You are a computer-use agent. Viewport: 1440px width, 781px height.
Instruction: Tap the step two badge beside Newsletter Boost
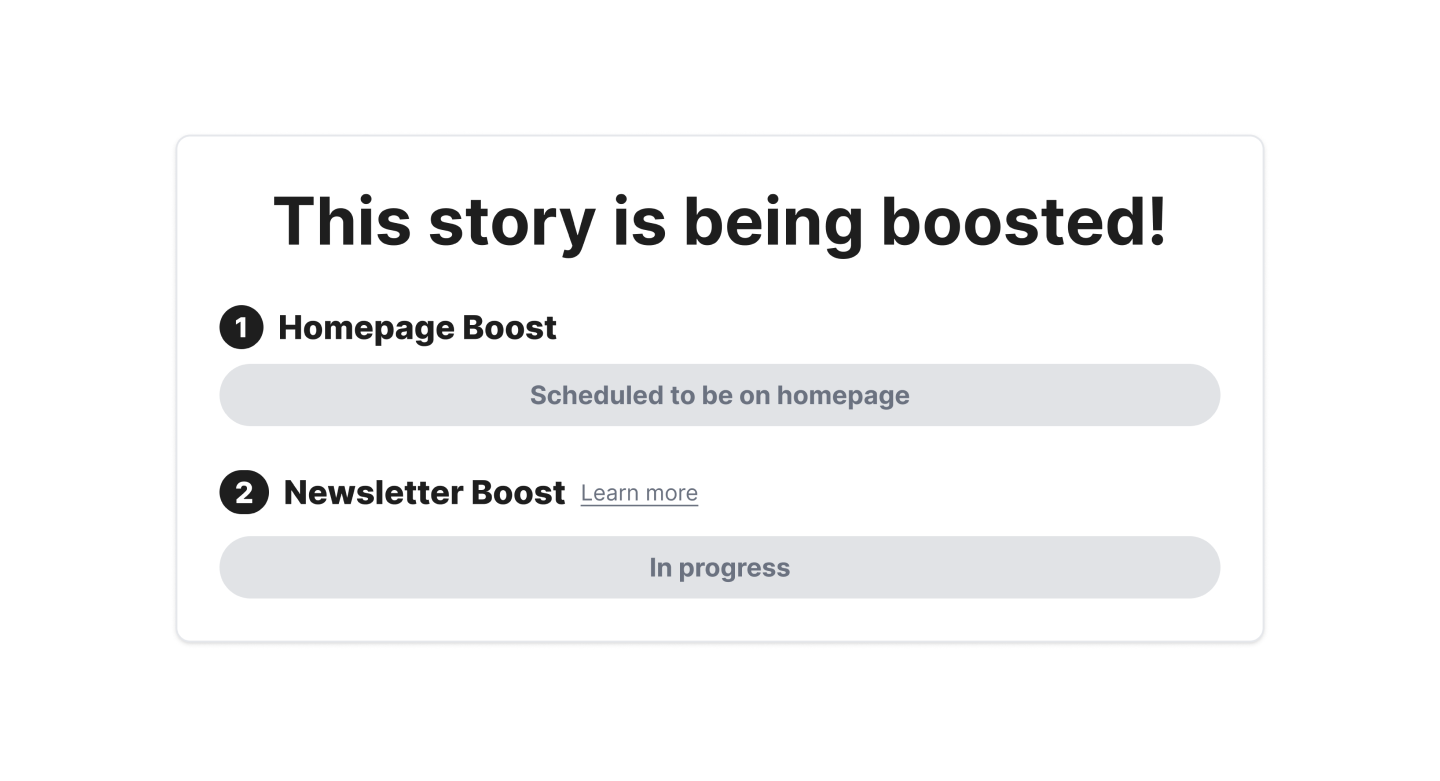pyautogui.click(x=244, y=492)
